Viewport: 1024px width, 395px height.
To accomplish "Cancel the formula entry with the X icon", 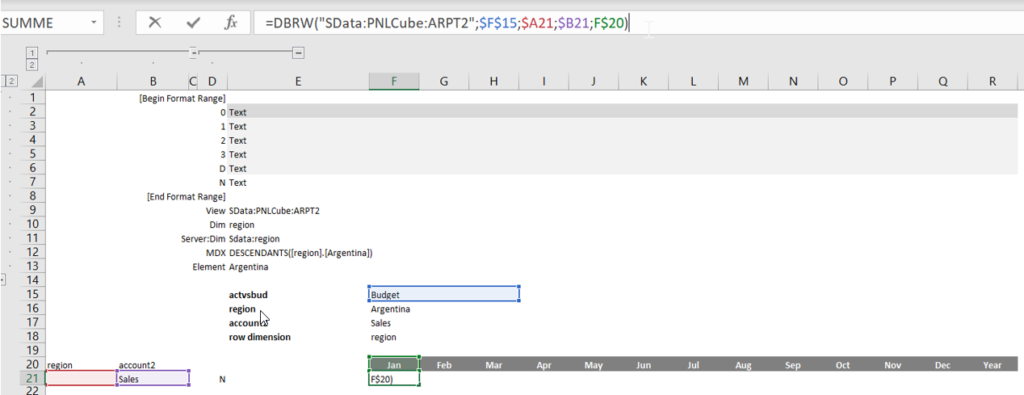I will coord(155,22).
